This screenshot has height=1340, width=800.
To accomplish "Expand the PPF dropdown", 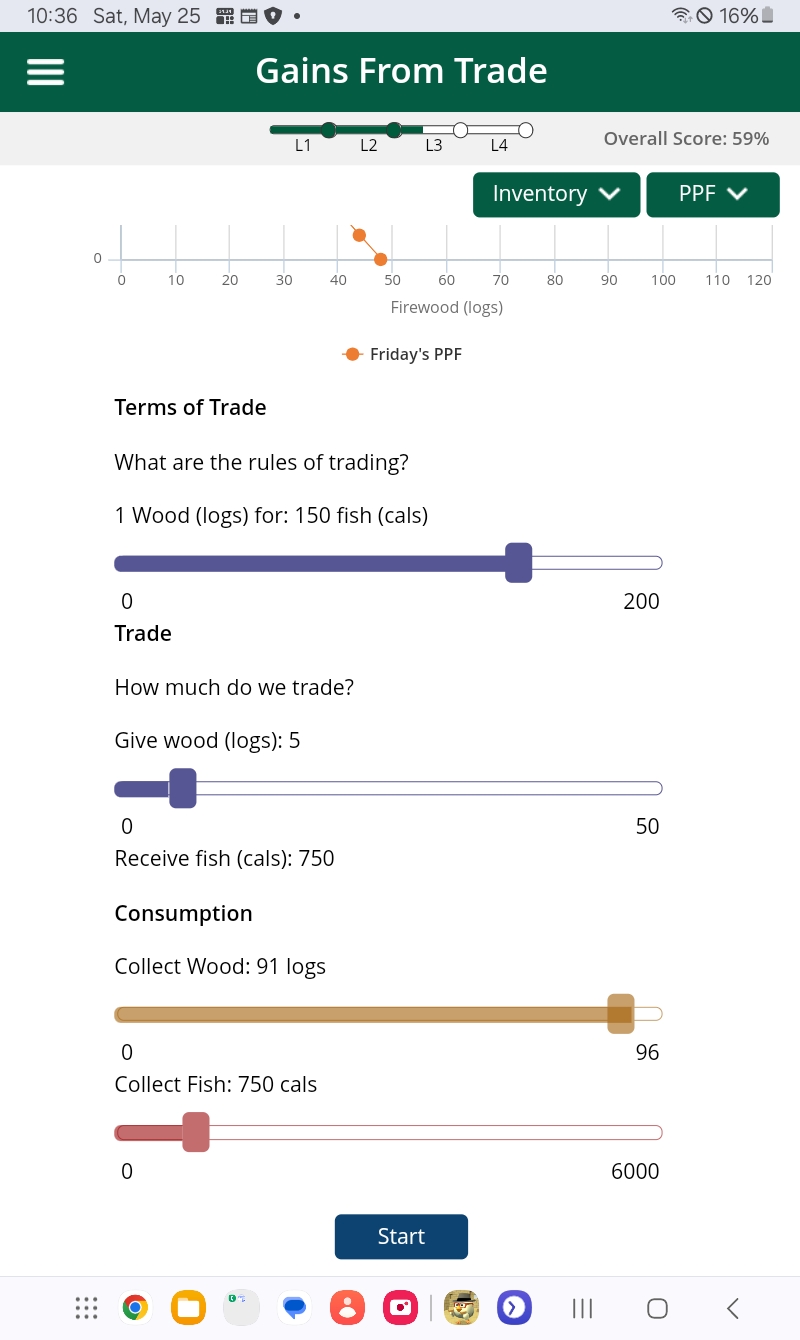I will coord(713,194).
